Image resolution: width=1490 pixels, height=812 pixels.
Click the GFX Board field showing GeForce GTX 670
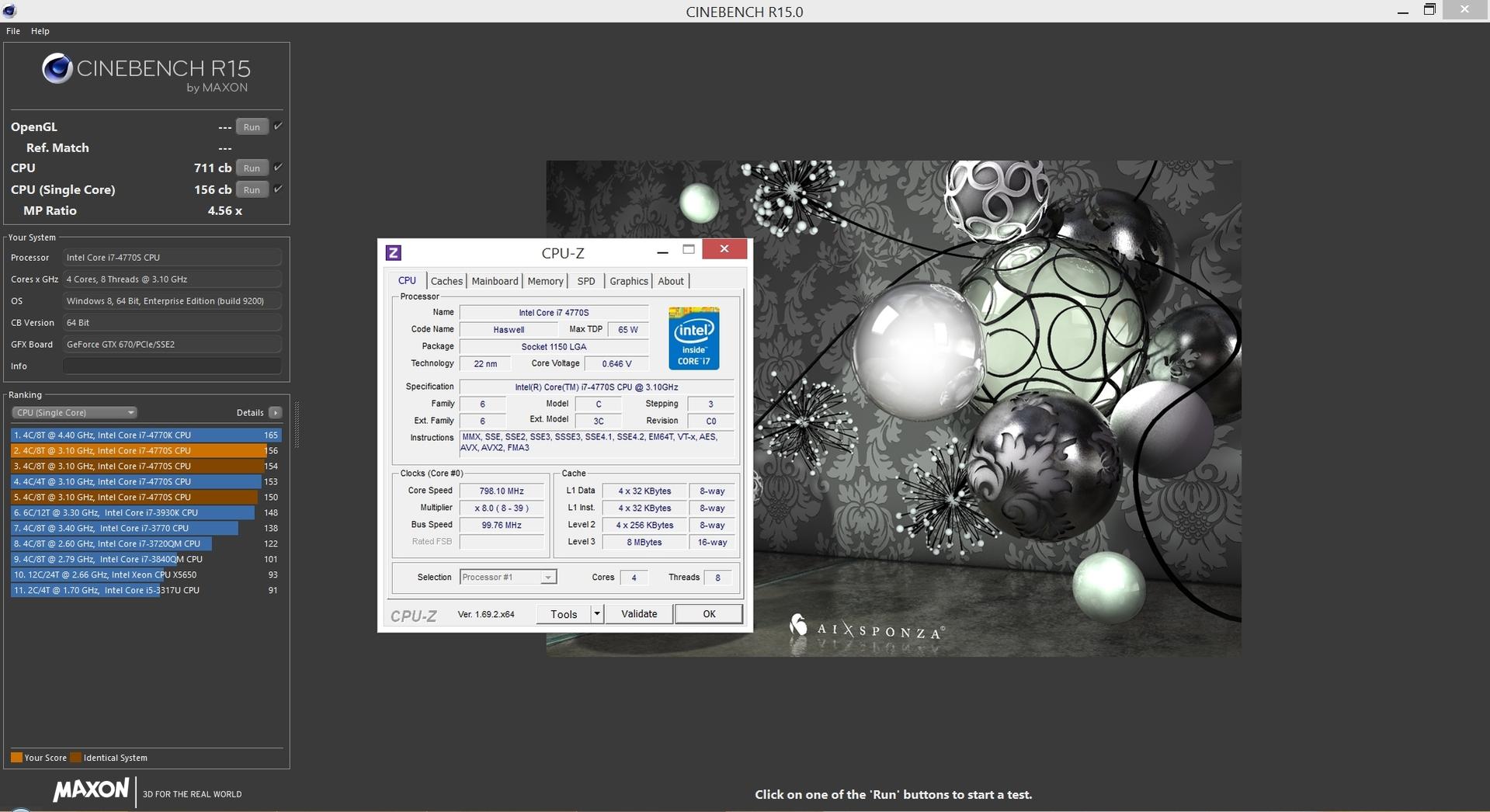coord(172,344)
